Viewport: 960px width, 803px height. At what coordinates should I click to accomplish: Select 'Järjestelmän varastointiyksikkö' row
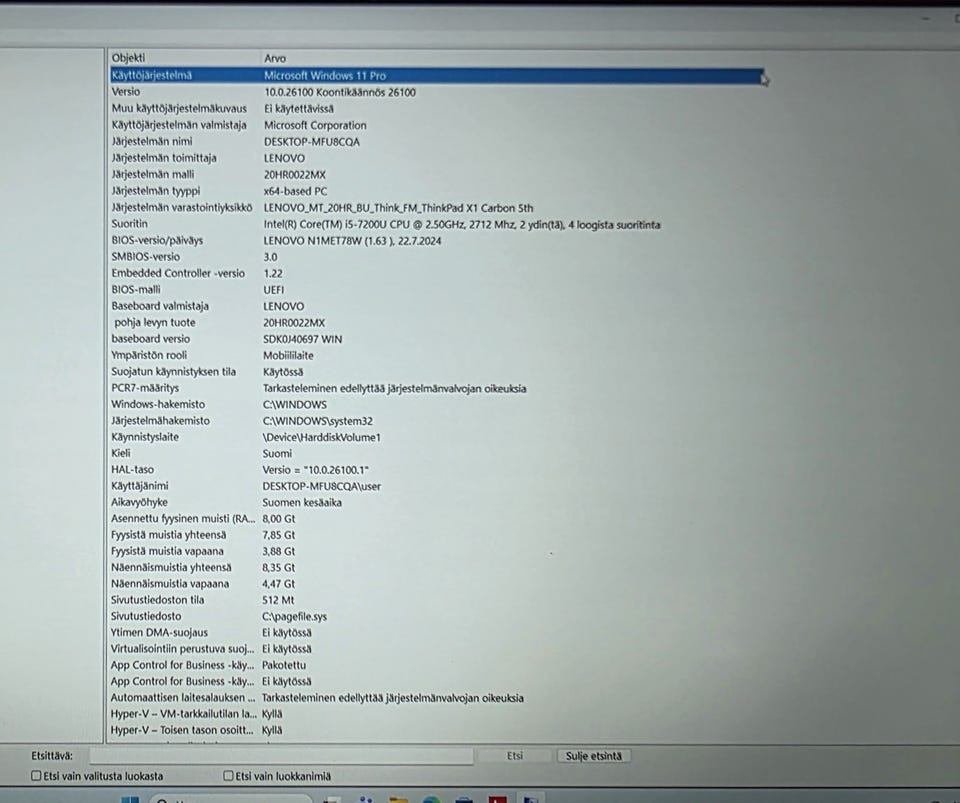[182, 207]
